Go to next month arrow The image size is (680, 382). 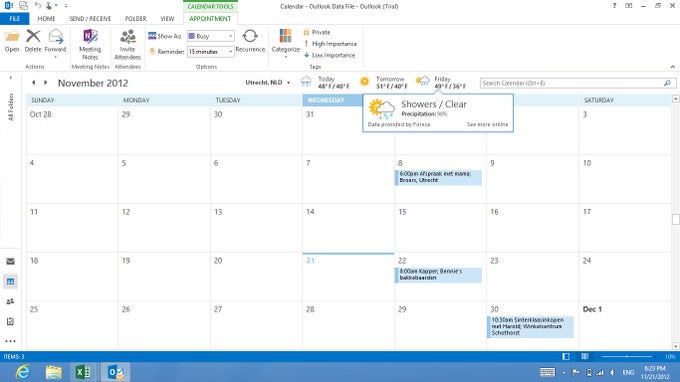click(x=45, y=82)
